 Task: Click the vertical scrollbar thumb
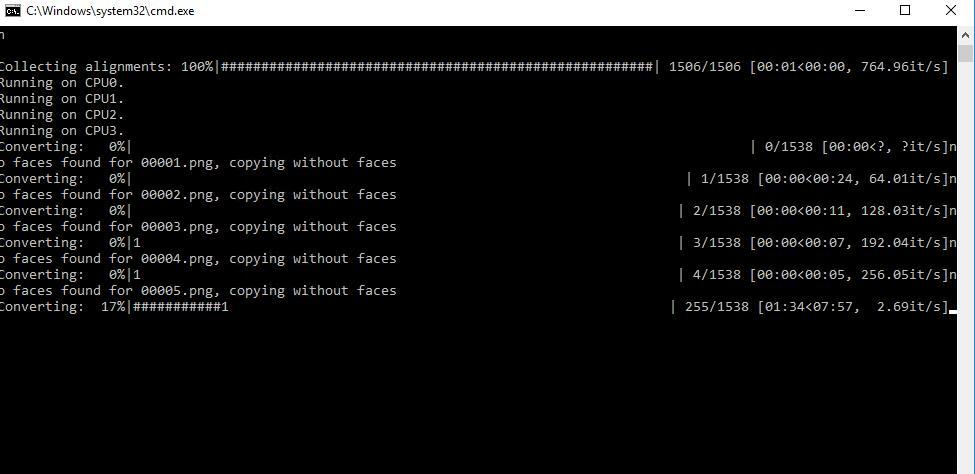pyautogui.click(x=966, y=53)
